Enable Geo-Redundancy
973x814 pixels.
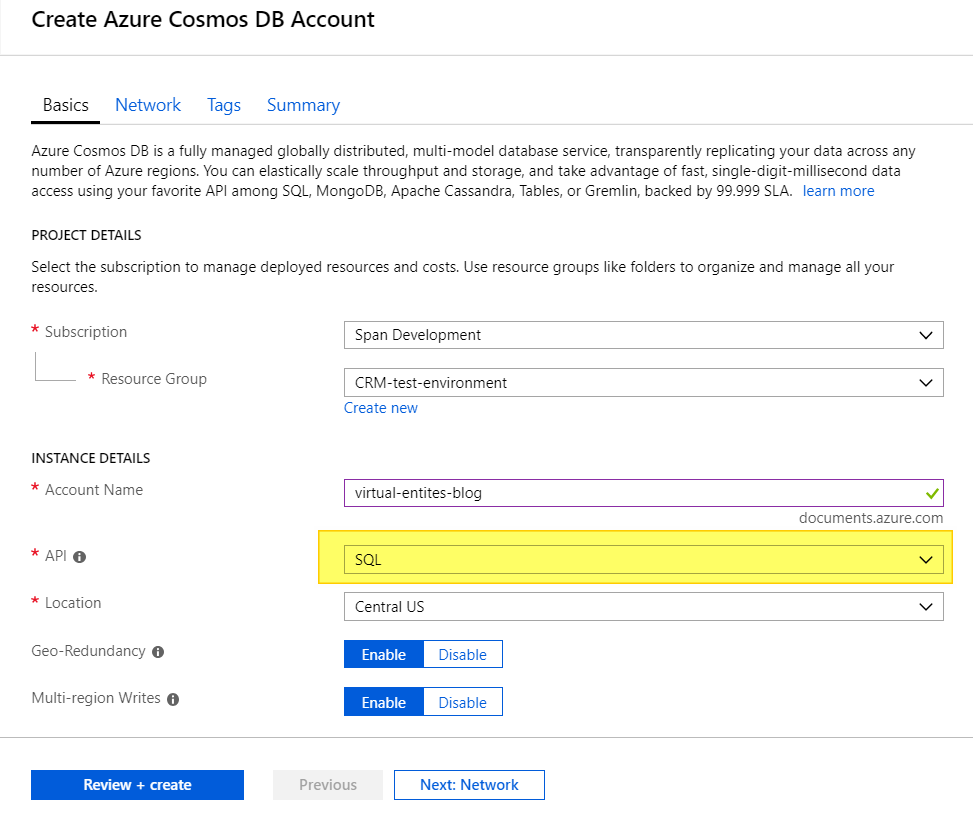click(383, 655)
